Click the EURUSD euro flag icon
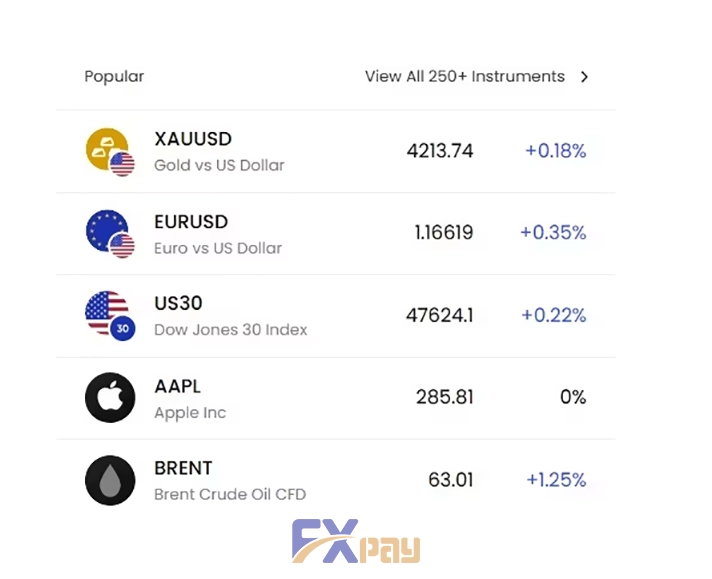This screenshot has width=712, height=579. coord(110,233)
